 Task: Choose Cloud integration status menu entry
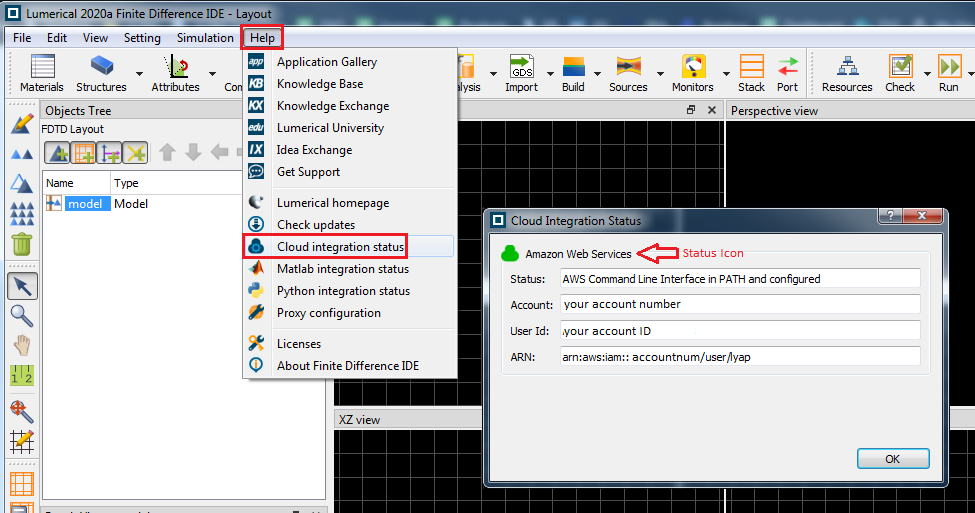(349, 247)
